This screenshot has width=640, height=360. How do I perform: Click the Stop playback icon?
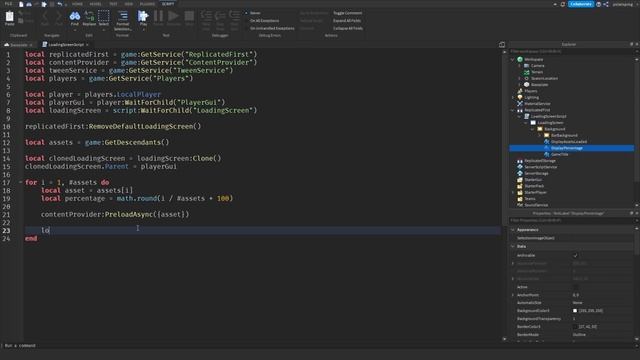click(189, 16)
